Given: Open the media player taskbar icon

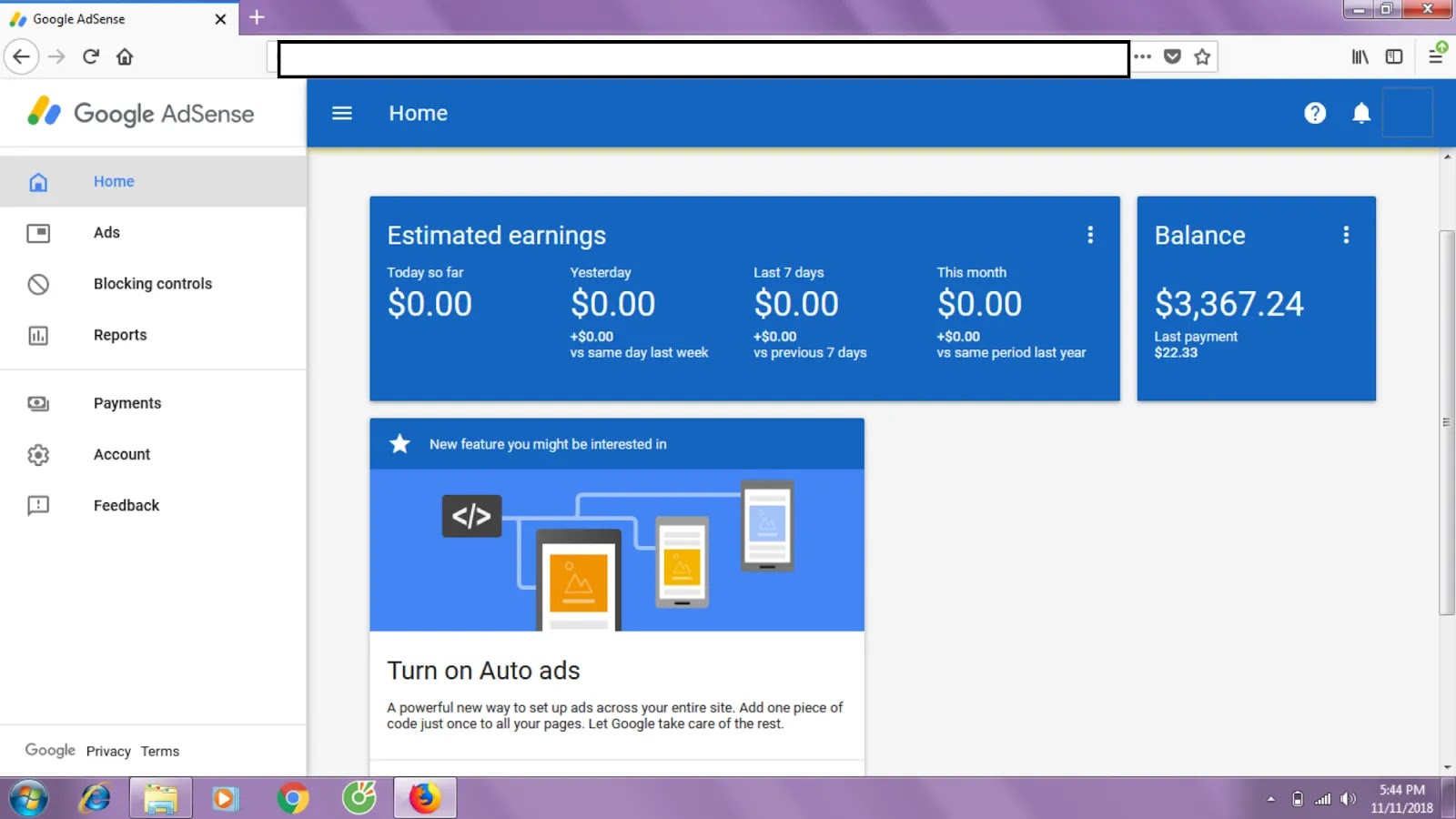Looking at the screenshot, I should pyautogui.click(x=225, y=799).
